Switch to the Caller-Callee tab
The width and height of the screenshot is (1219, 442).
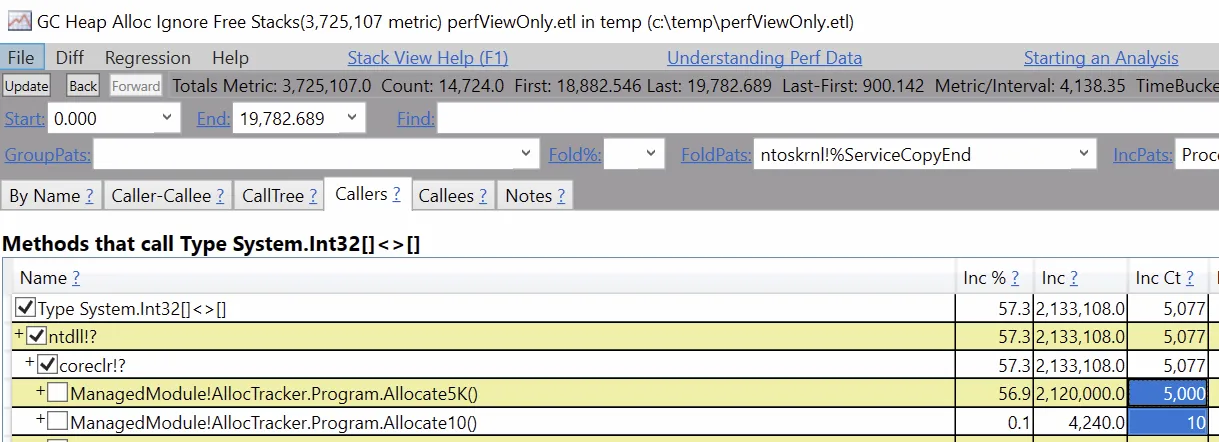[166, 196]
